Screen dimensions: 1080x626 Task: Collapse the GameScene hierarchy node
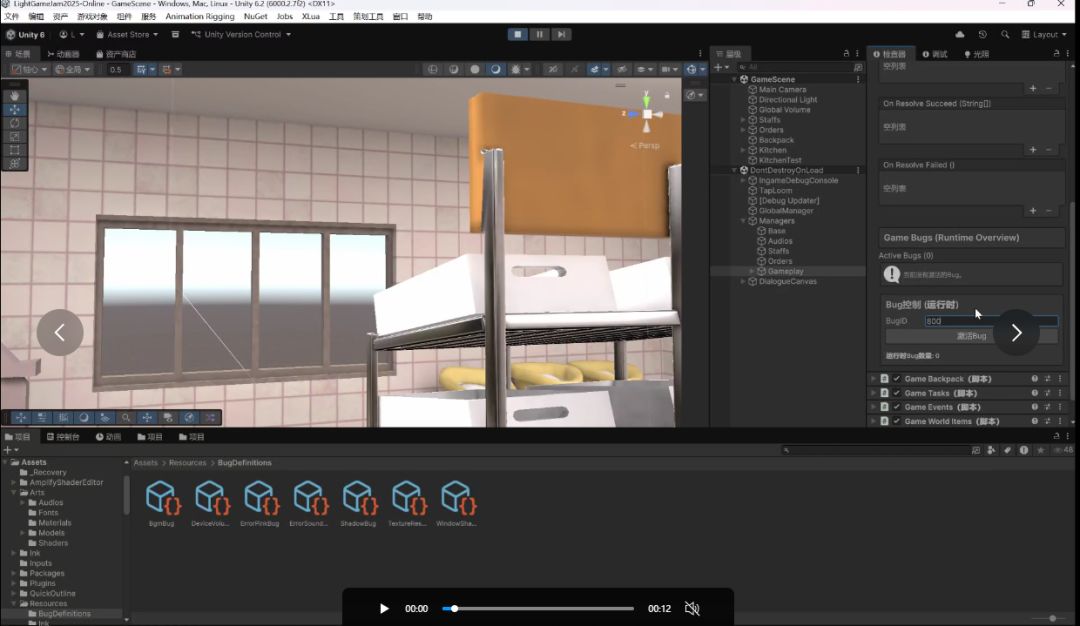(x=735, y=80)
